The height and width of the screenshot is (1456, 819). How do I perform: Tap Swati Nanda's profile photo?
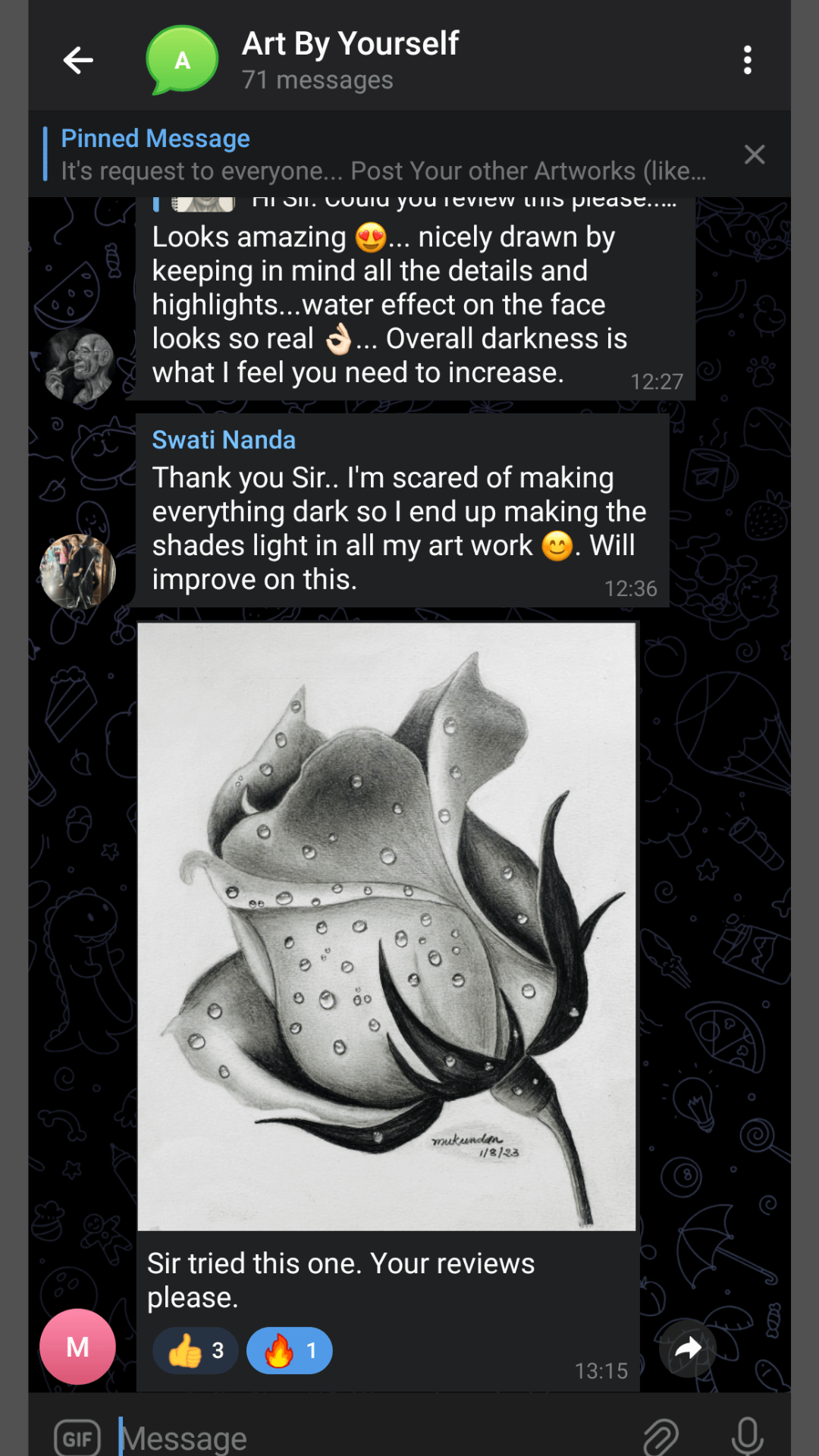77,572
